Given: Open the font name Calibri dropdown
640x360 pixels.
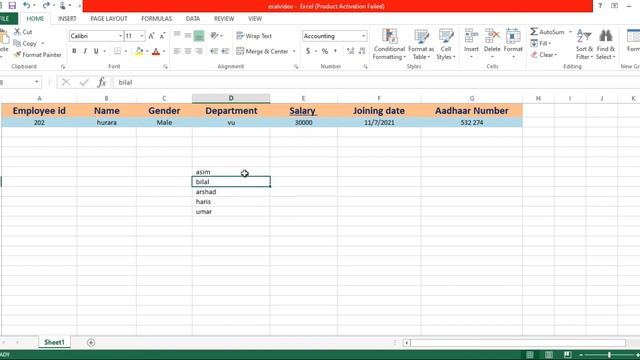Looking at the screenshot, I should [x=120, y=36].
